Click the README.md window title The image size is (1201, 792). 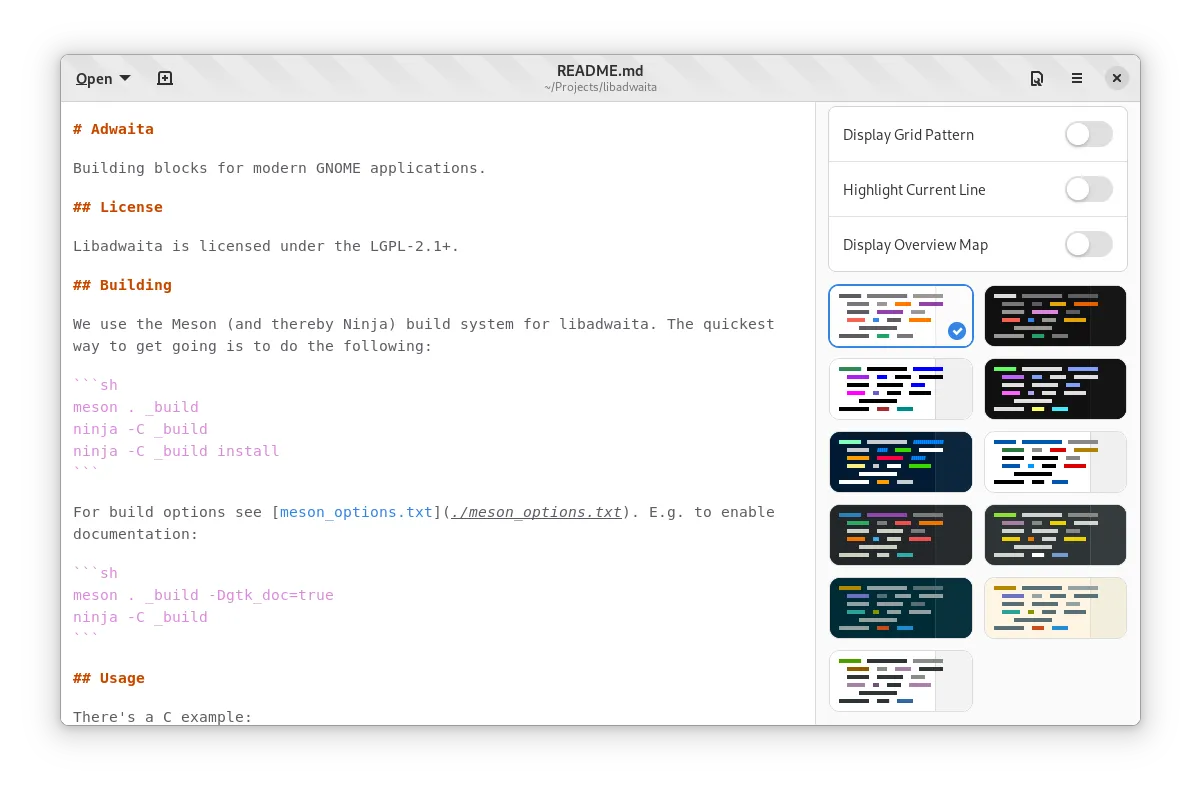point(600,71)
